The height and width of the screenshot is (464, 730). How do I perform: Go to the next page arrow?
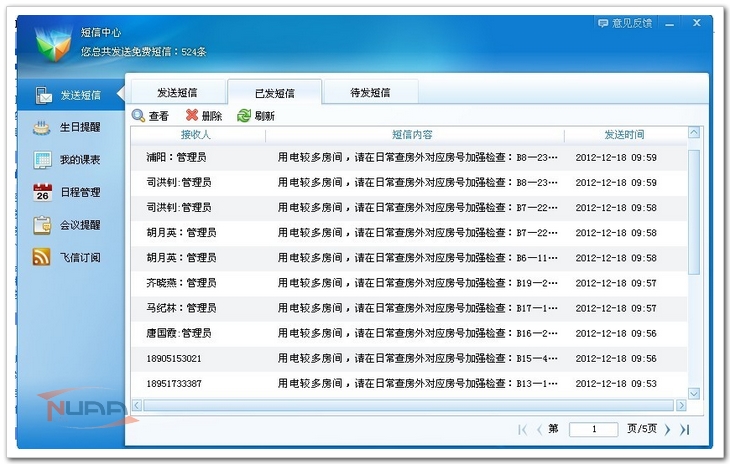tap(667, 429)
